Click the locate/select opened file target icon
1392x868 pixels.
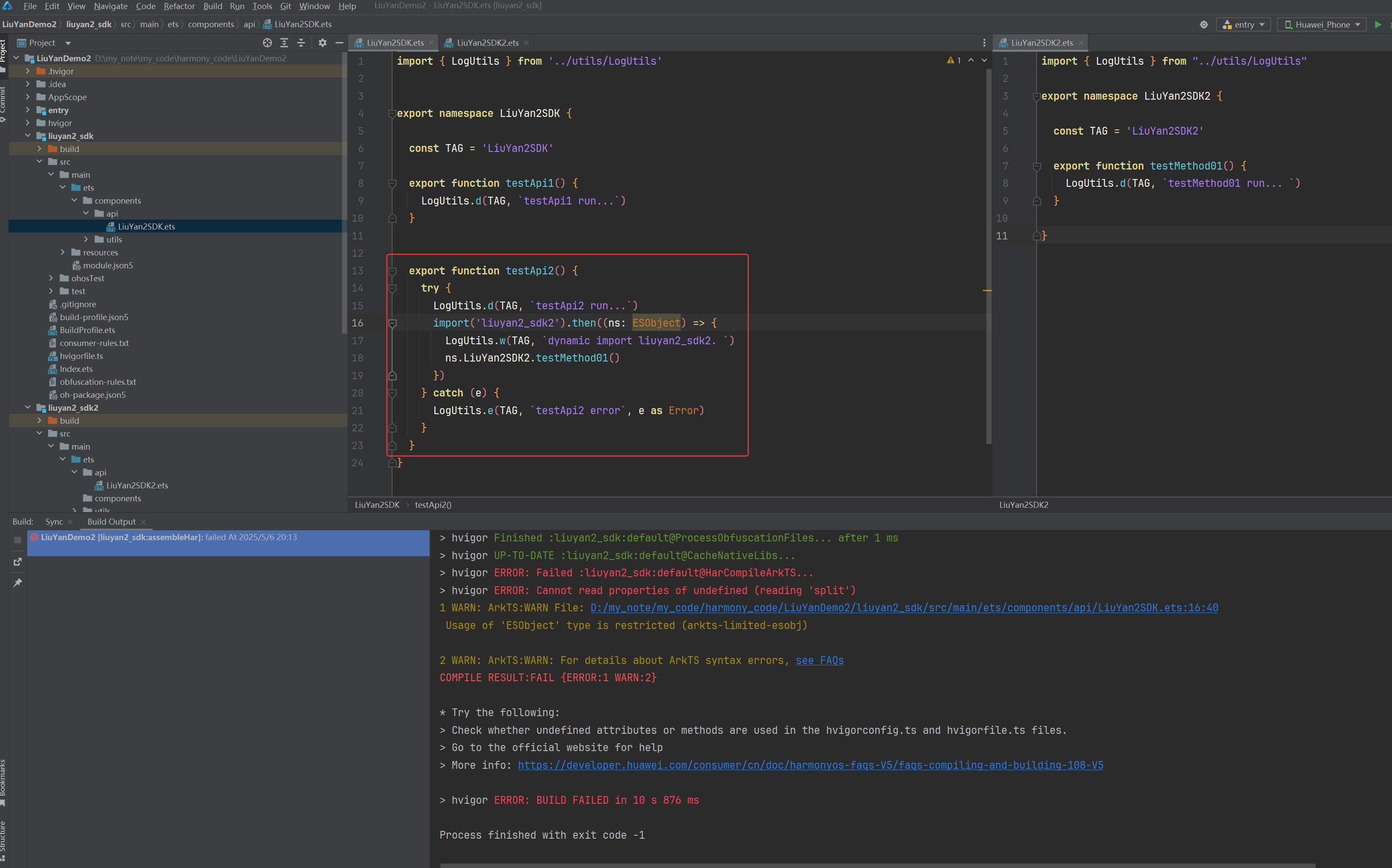pos(267,43)
